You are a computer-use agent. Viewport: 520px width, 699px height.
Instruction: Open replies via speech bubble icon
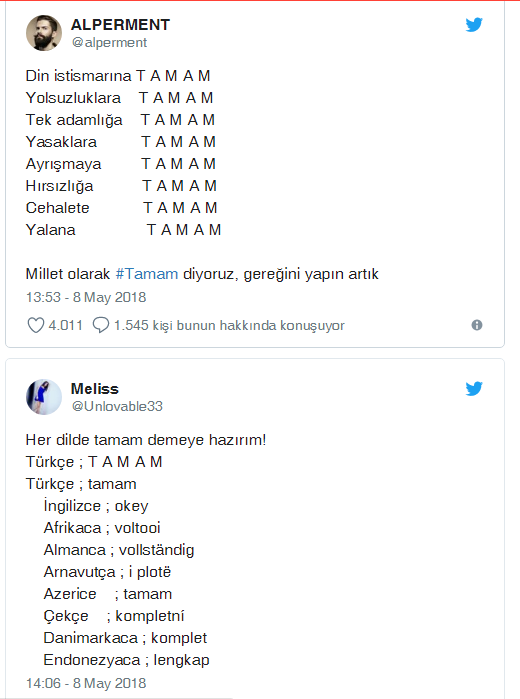click(x=101, y=325)
